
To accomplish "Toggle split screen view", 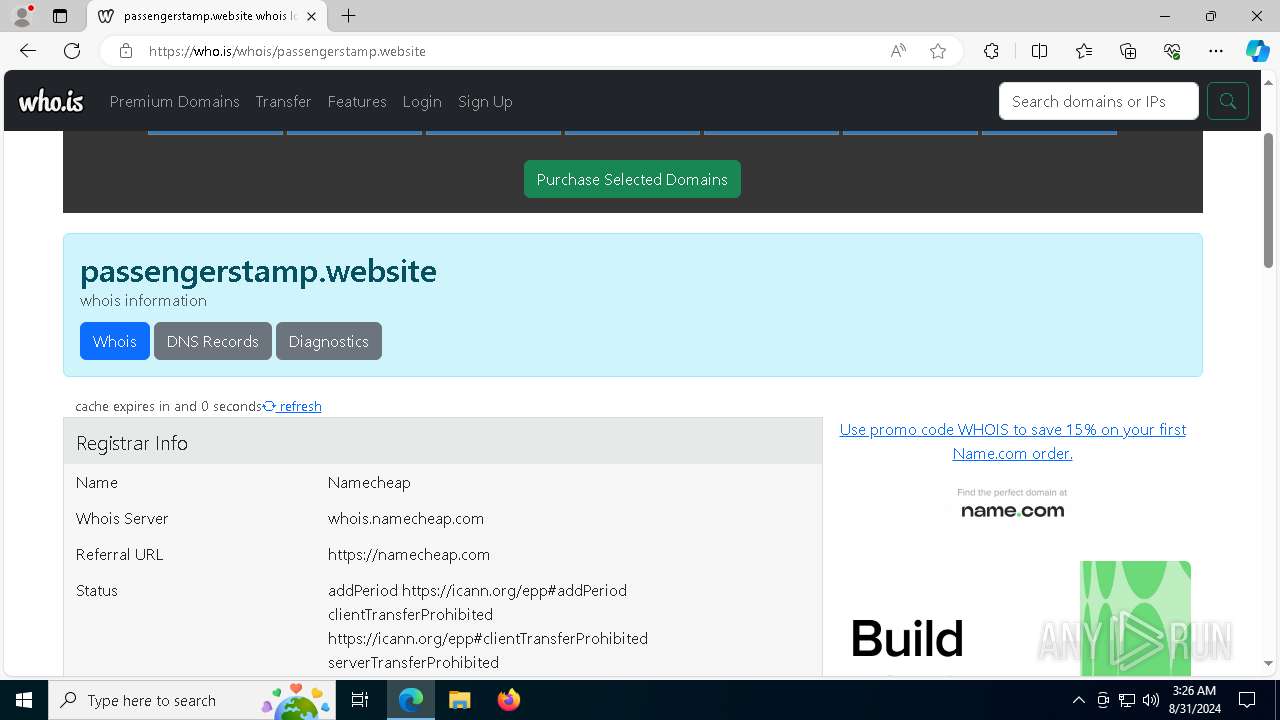I will pyautogui.click(x=1039, y=51).
